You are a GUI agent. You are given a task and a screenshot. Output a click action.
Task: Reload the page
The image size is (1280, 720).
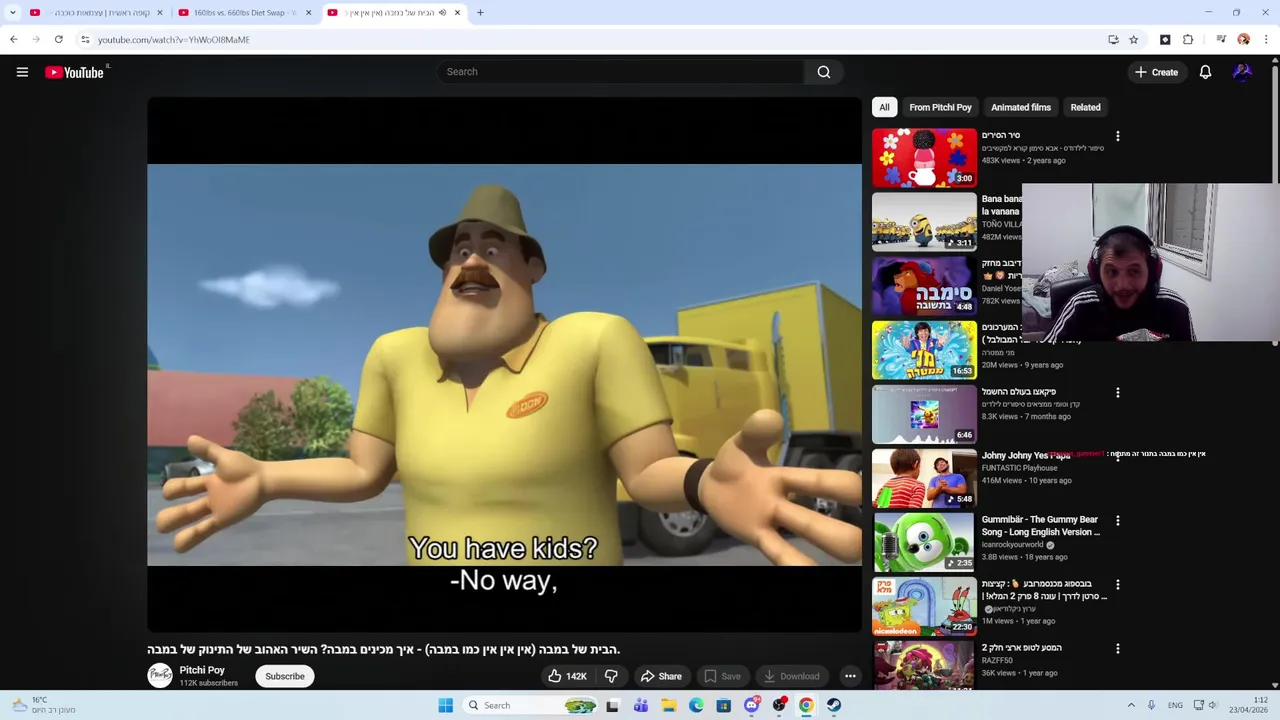point(59,40)
